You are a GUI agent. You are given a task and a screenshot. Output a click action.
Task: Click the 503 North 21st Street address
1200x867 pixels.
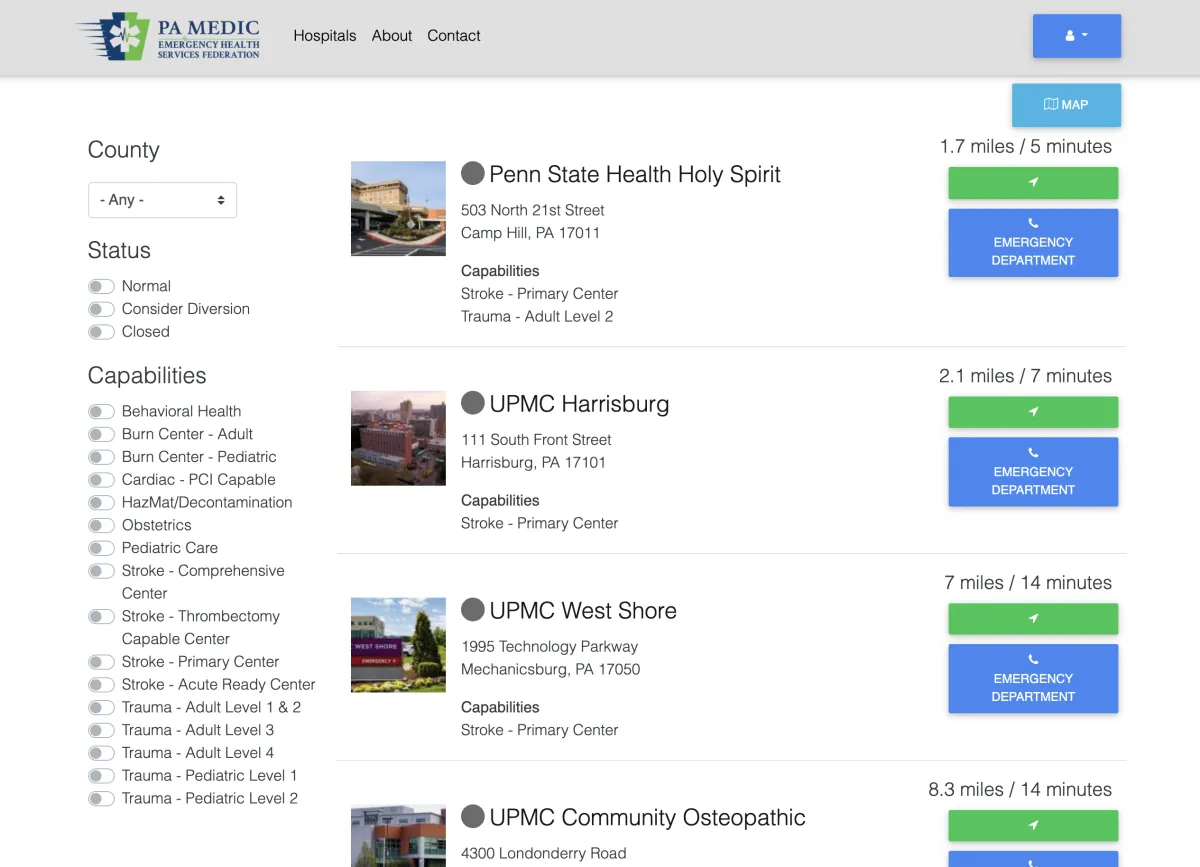(533, 211)
